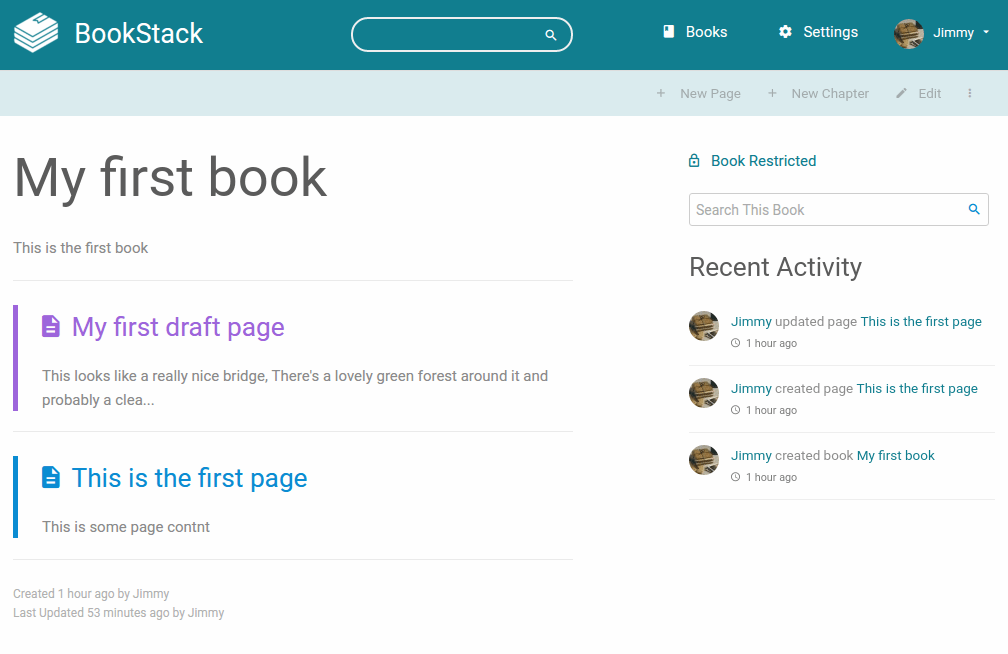The width and height of the screenshot is (1008, 654).
Task: Click '1 hour ago' under created book activity
Action: [x=771, y=477]
